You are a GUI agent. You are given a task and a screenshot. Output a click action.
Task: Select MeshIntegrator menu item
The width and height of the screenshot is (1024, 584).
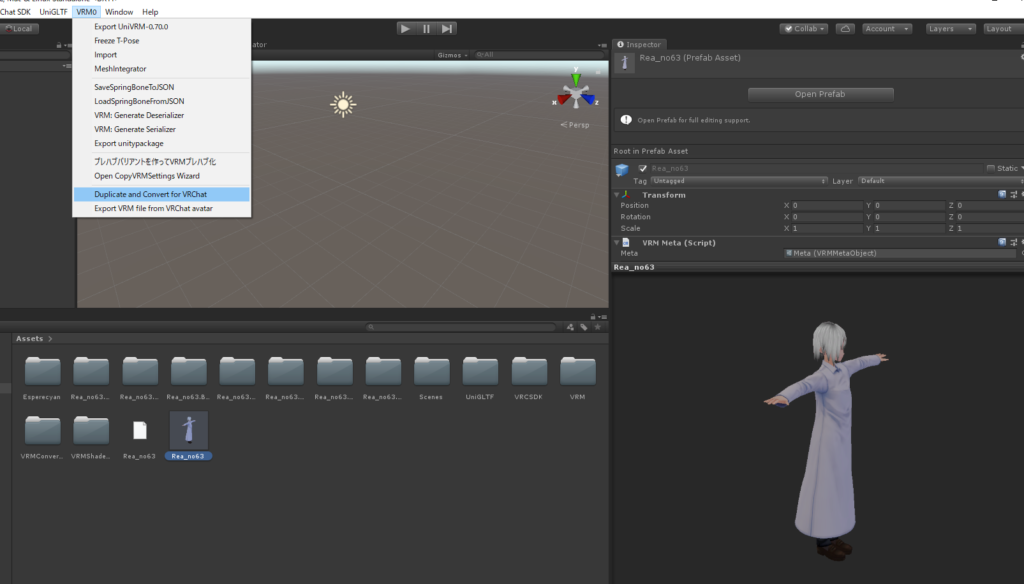click(161, 69)
